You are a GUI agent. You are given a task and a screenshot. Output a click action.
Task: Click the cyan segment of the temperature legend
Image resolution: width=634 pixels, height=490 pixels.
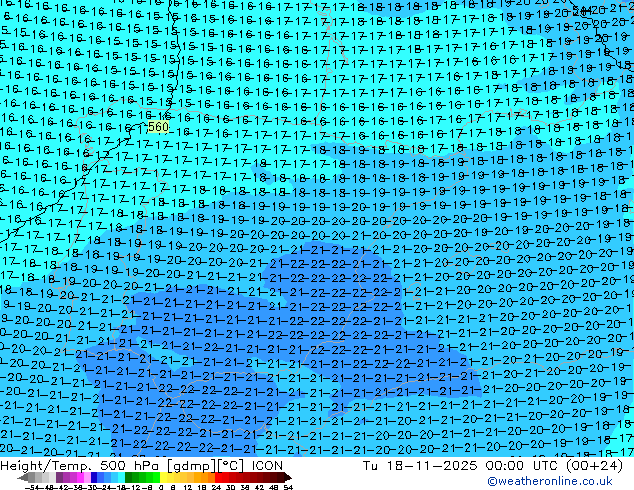click(x=121, y=477)
